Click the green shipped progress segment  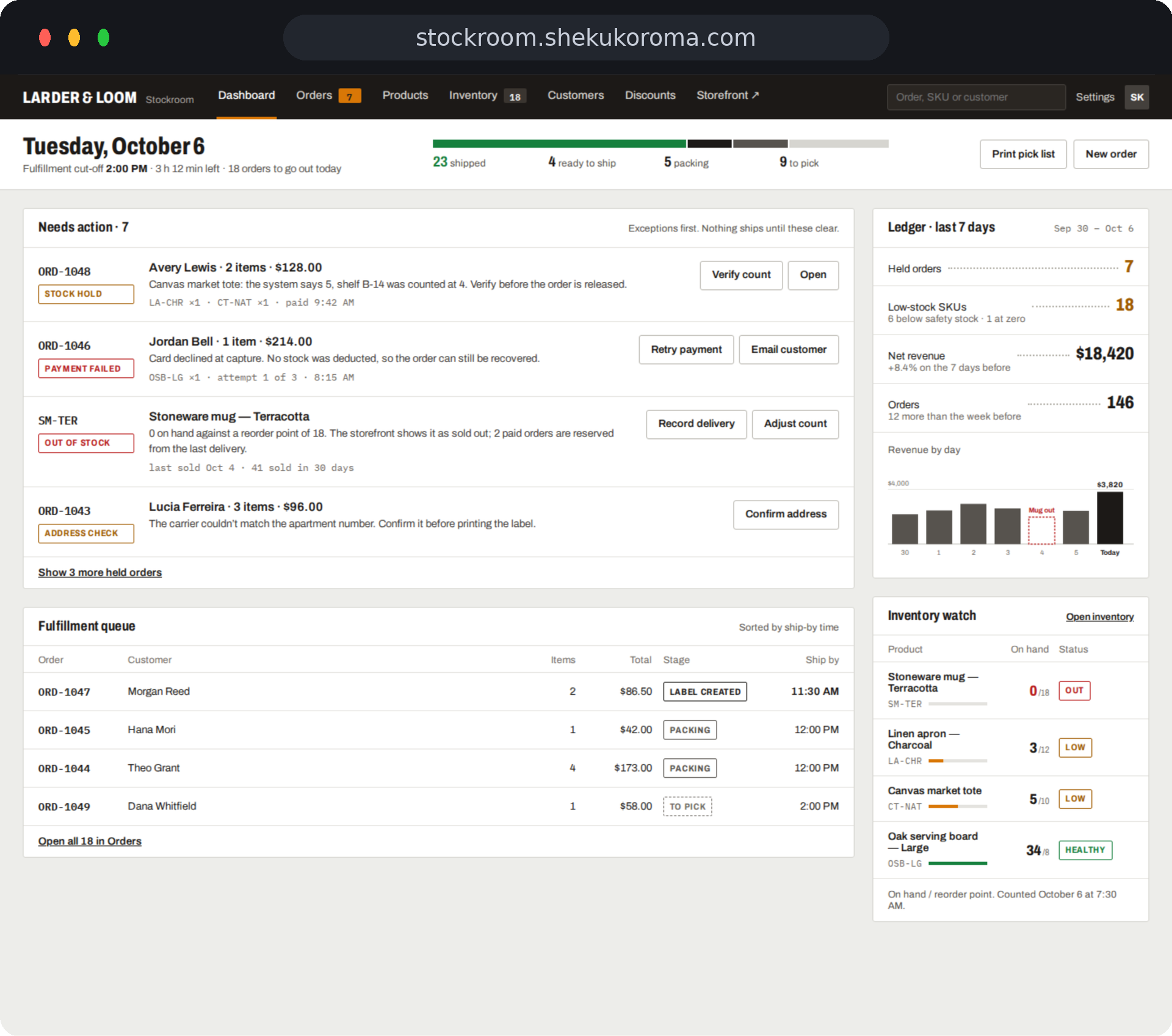[x=559, y=143]
